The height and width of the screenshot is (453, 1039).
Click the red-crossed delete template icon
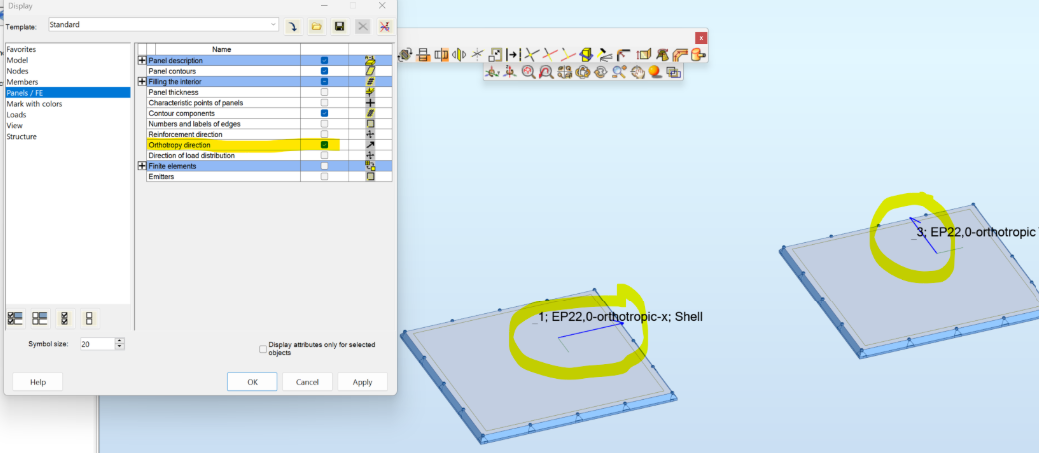tap(386, 26)
